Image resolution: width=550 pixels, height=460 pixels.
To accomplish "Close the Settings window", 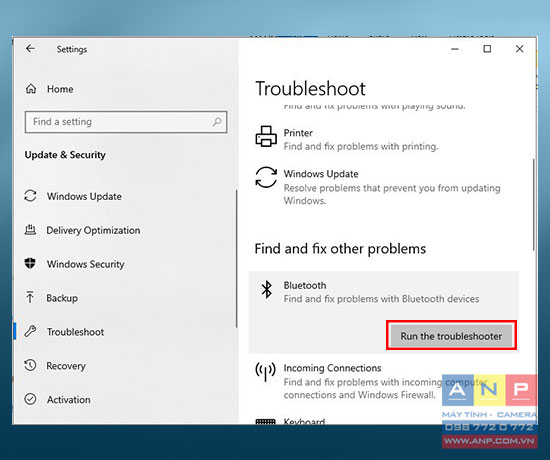I will pos(519,49).
